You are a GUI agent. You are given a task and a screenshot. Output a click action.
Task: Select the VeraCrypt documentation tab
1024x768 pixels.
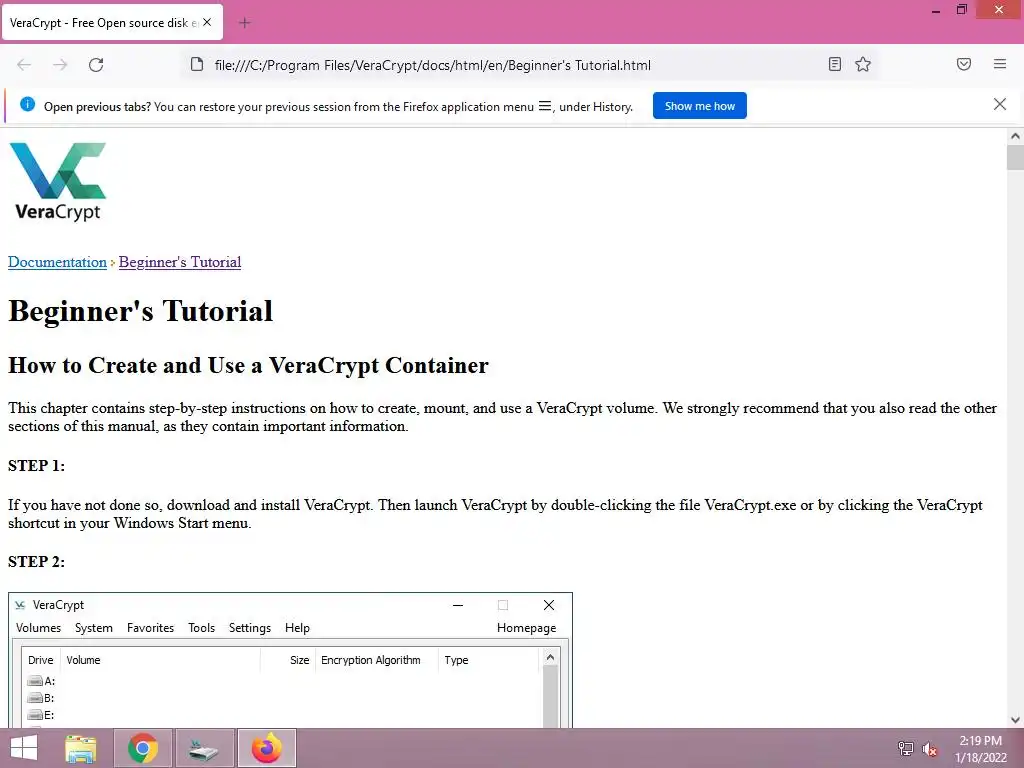112,22
